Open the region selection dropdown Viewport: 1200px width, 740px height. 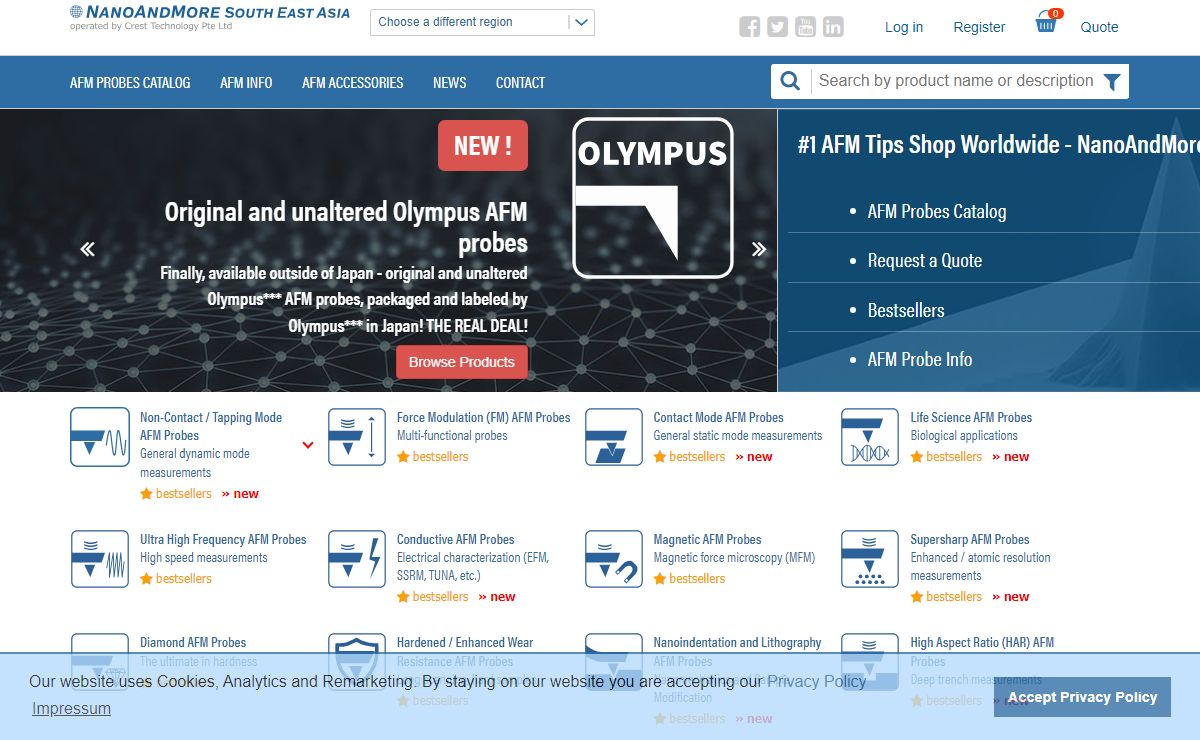point(482,22)
